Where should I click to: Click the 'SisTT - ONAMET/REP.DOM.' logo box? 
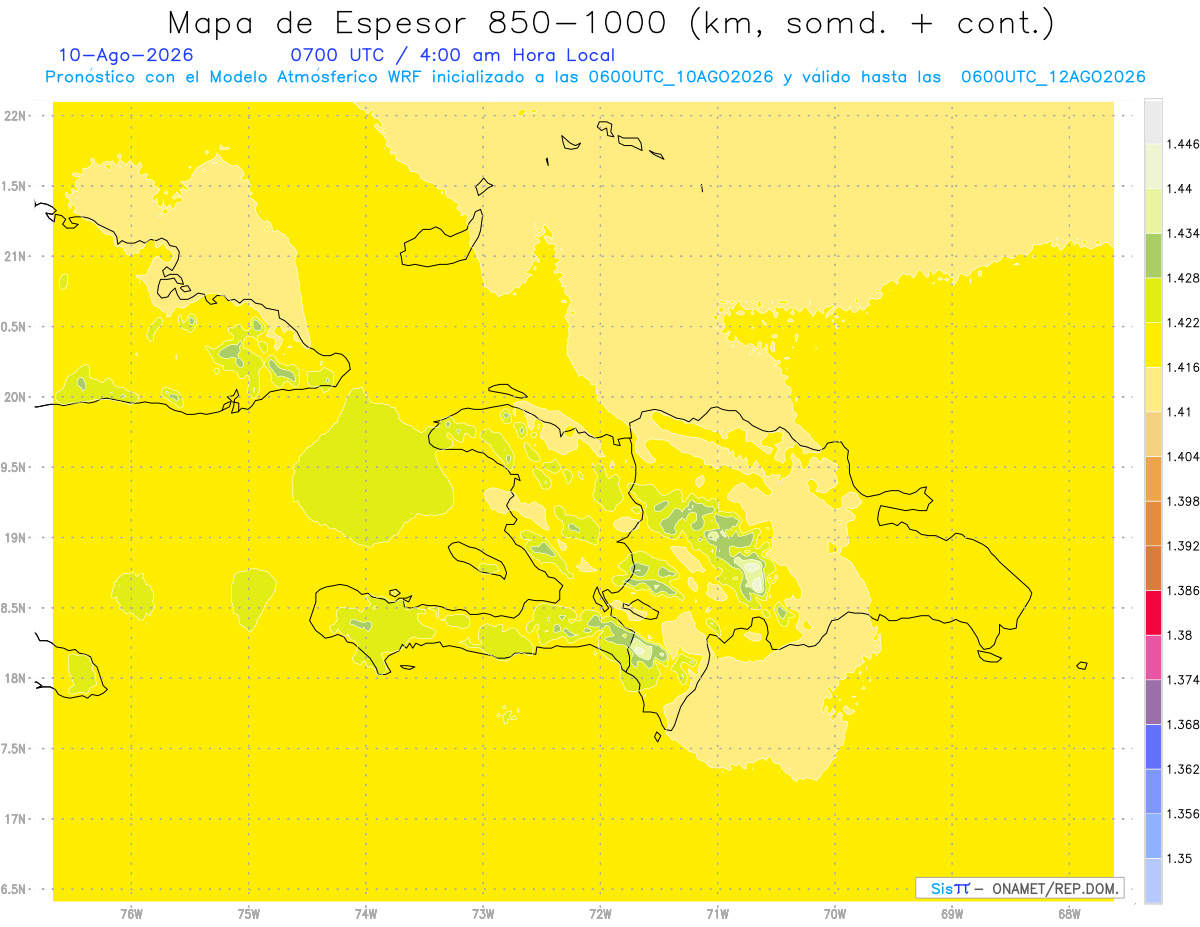pyautogui.click(x=1019, y=888)
